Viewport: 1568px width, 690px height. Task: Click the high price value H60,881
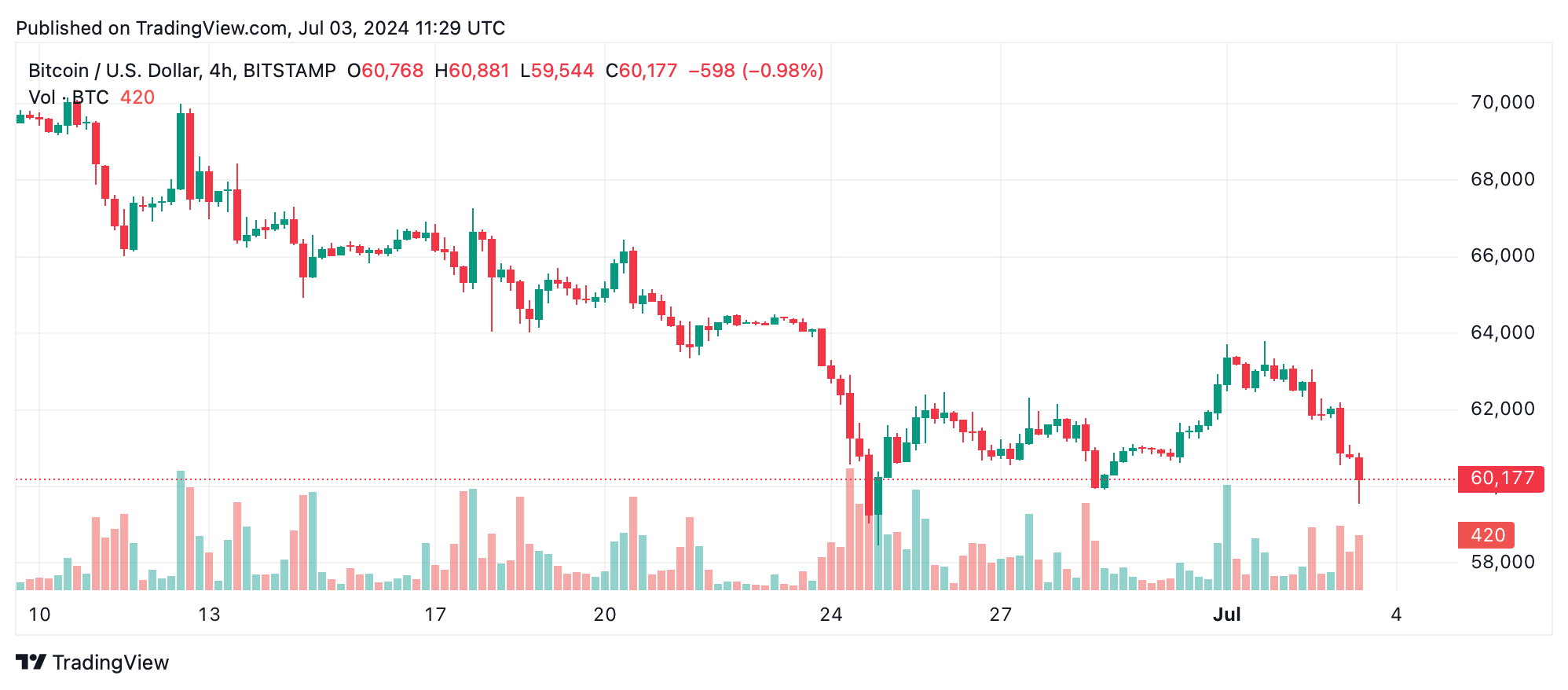(472, 71)
